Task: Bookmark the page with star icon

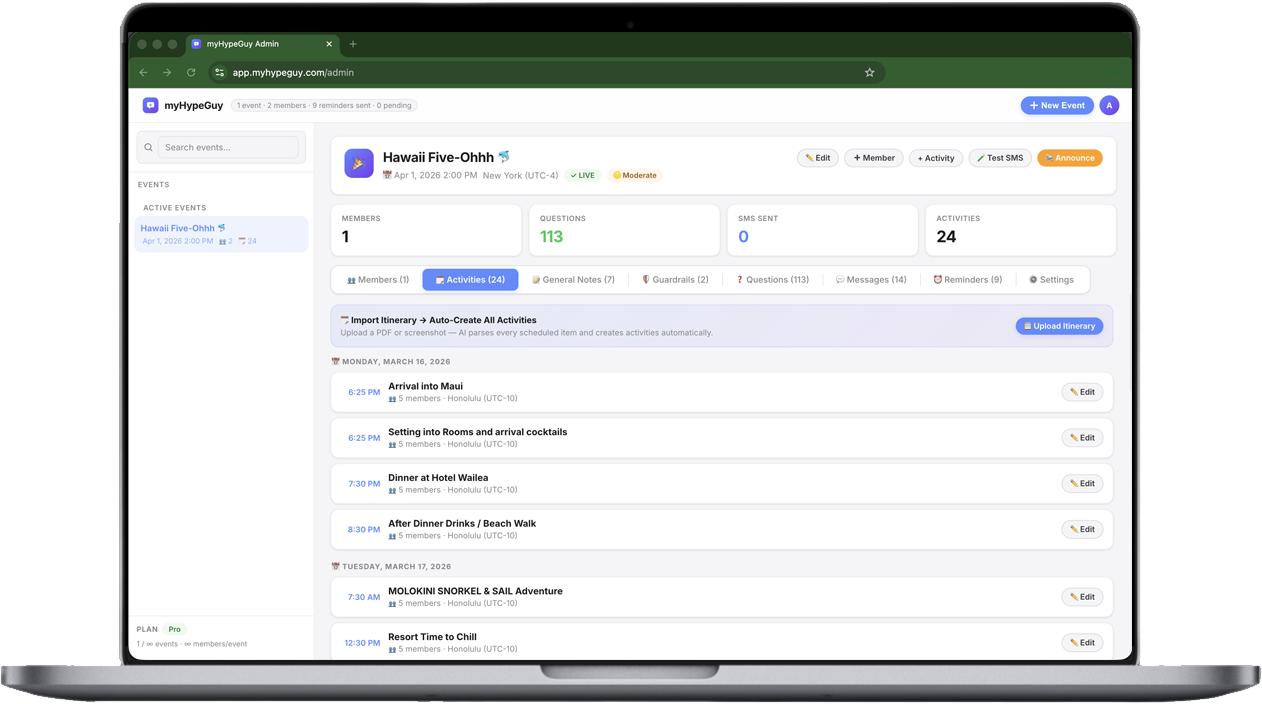Action: pos(869,72)
